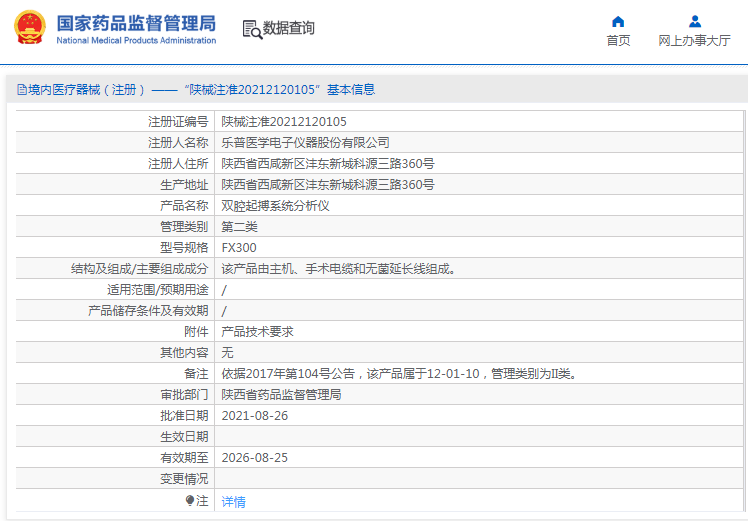Click the 适用范围/预期用途 label
748x521 pixels.
coord(158,290)
